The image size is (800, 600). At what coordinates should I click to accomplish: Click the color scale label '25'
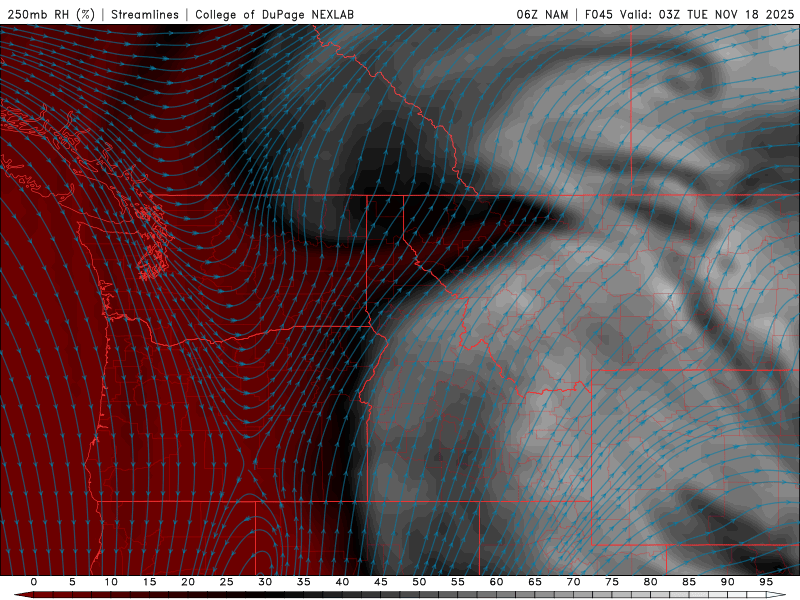coord(227,582)
